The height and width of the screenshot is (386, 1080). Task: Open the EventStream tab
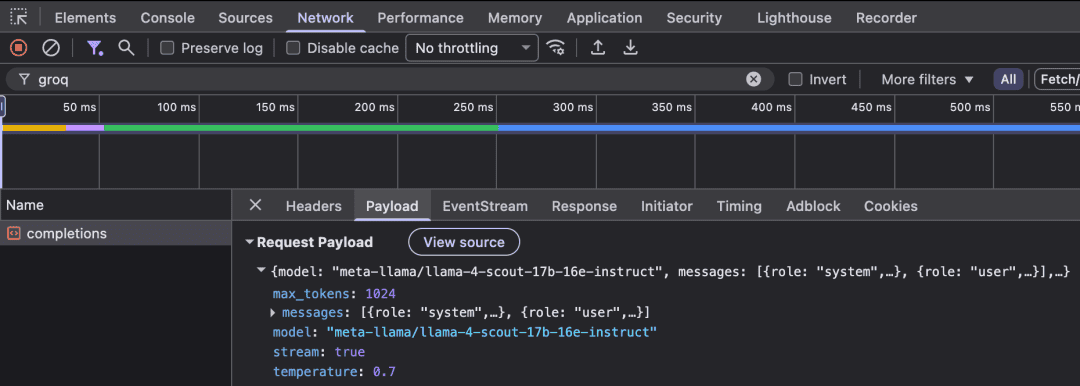pos(485,206)
